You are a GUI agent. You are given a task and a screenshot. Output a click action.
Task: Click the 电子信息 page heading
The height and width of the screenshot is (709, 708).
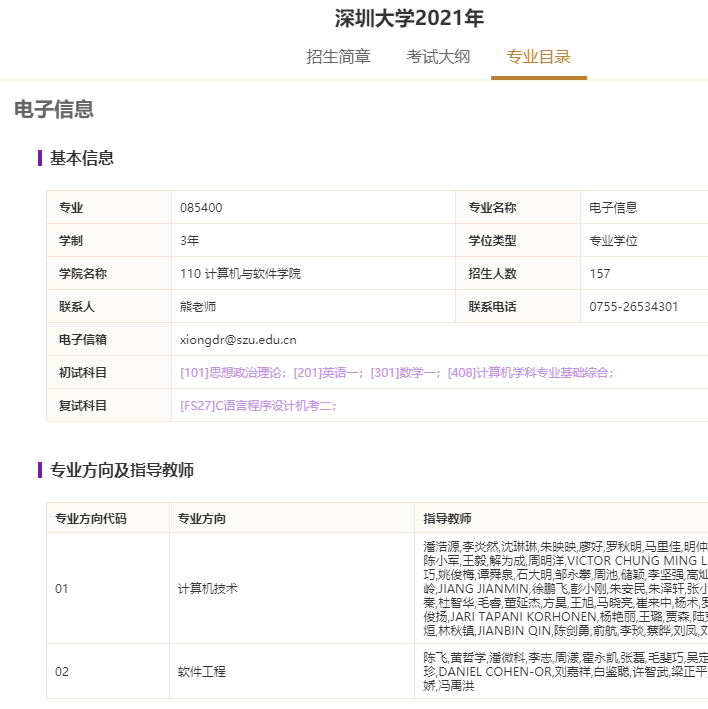pos(54,109)
